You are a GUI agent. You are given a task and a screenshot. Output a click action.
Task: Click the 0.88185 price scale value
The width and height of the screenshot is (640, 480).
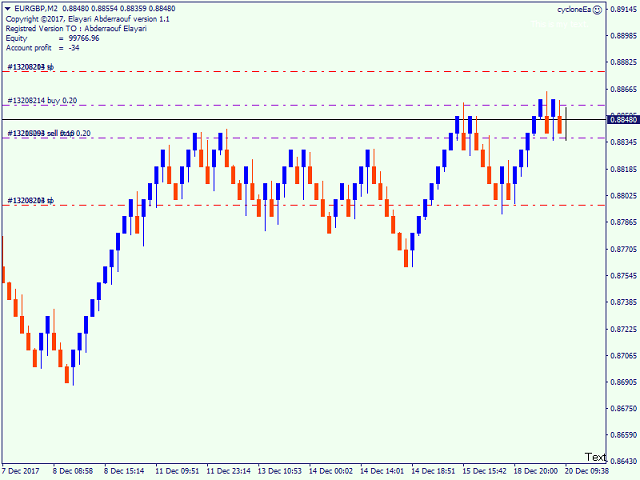624,169
